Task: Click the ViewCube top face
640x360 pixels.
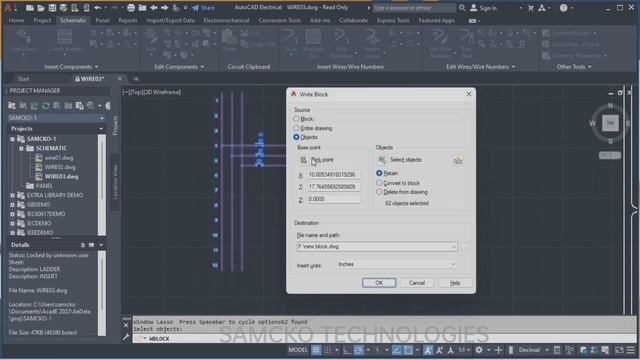Action: point(610,123)
